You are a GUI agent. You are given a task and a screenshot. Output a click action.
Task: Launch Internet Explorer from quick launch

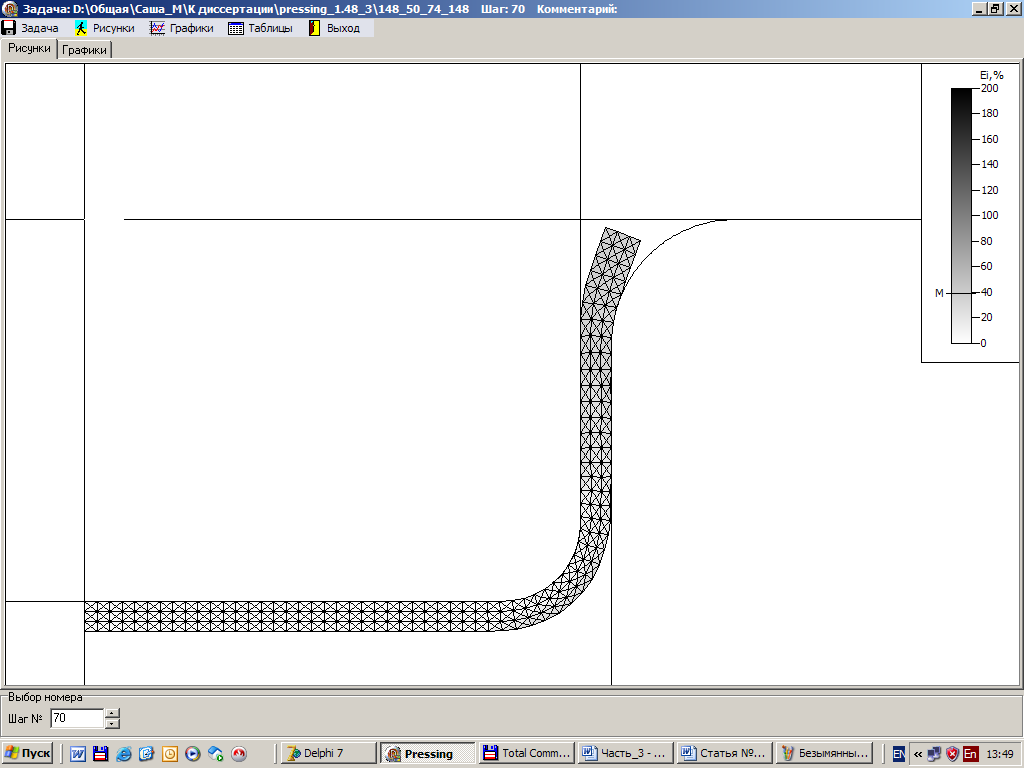[x=124, y=754]
